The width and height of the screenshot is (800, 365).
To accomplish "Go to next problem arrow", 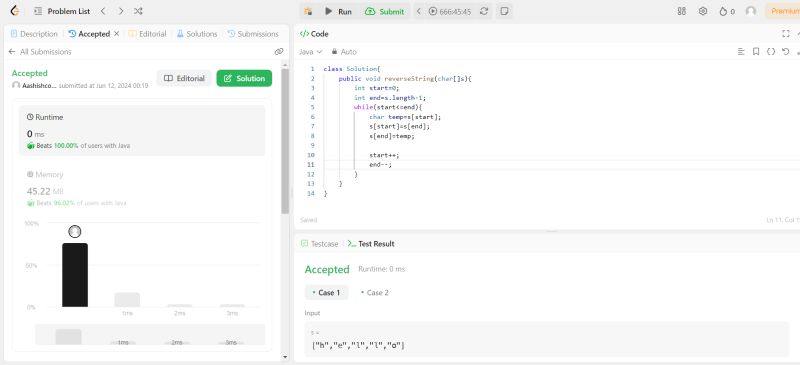I will coord(120,11).
